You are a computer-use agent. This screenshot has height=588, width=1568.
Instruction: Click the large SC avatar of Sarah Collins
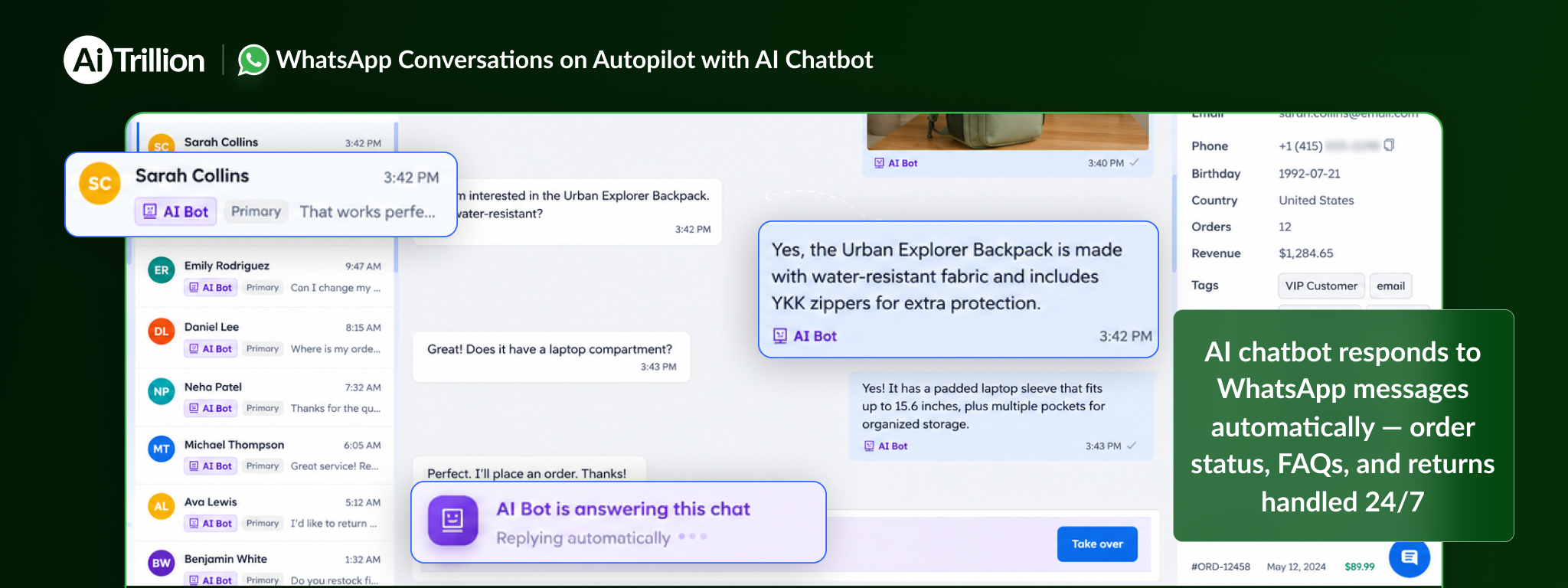100,183
